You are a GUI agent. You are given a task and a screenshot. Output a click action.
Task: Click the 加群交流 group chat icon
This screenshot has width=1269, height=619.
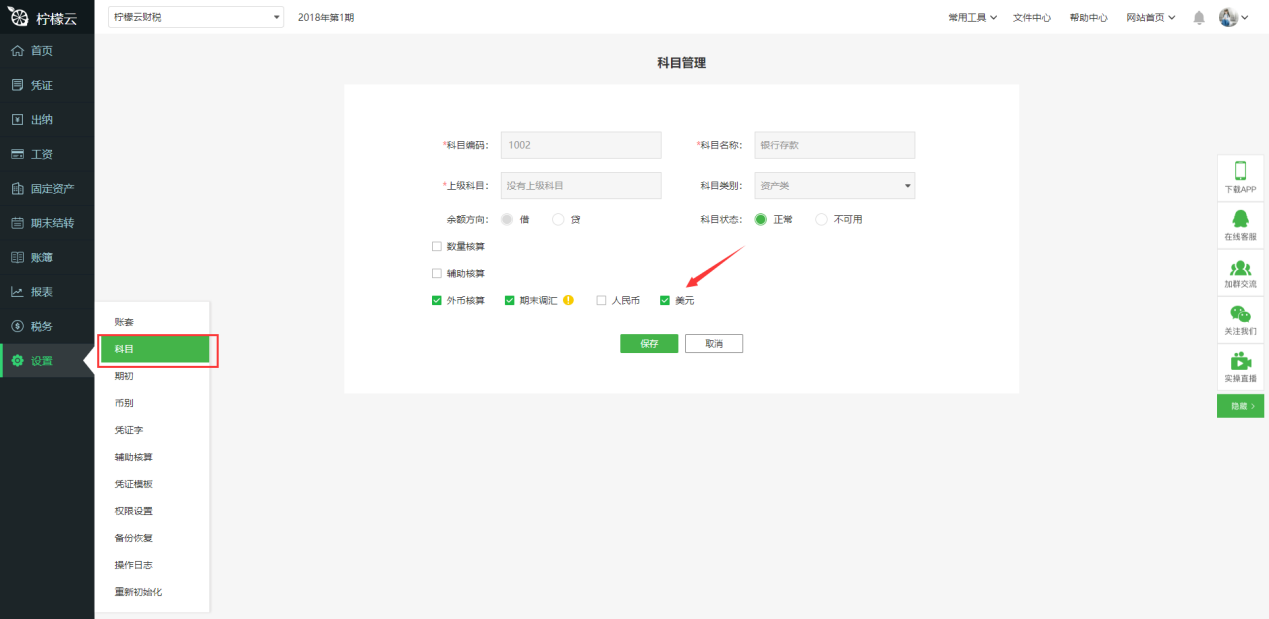1240,267
